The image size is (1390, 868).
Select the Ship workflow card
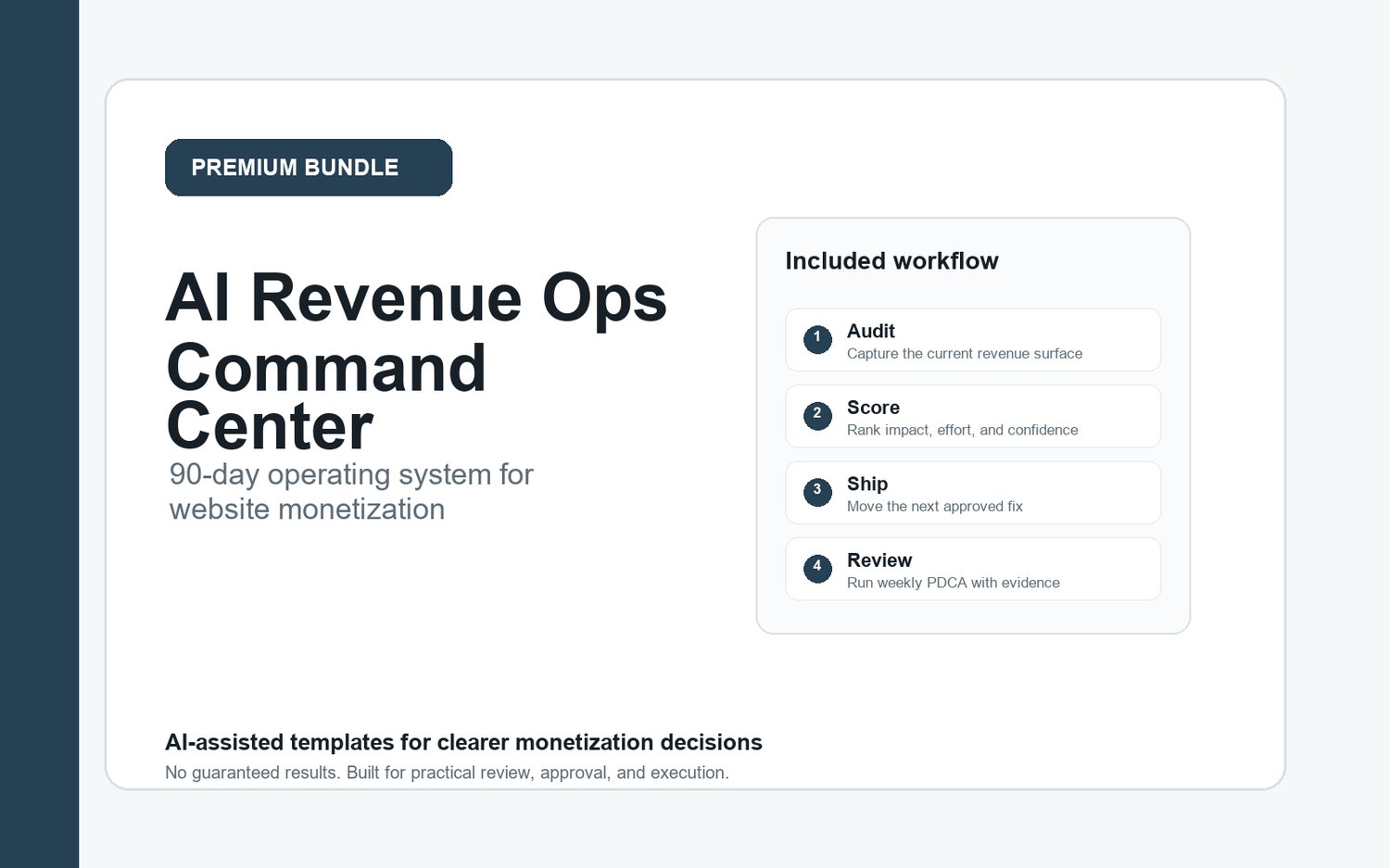973,493
